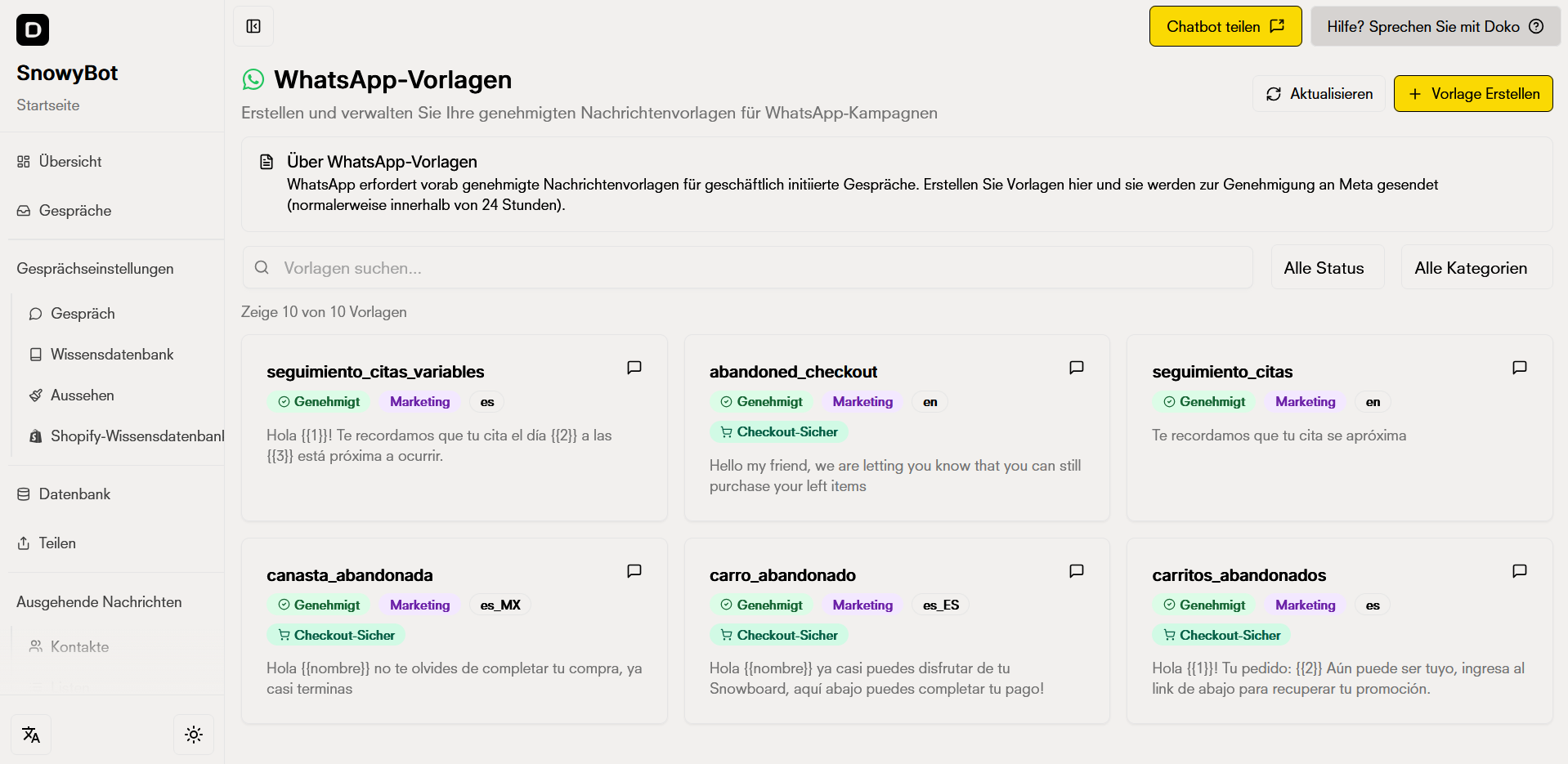Collapse the sidebar panel icon
Screen dimensions: 1568x764
click(253, 27)
